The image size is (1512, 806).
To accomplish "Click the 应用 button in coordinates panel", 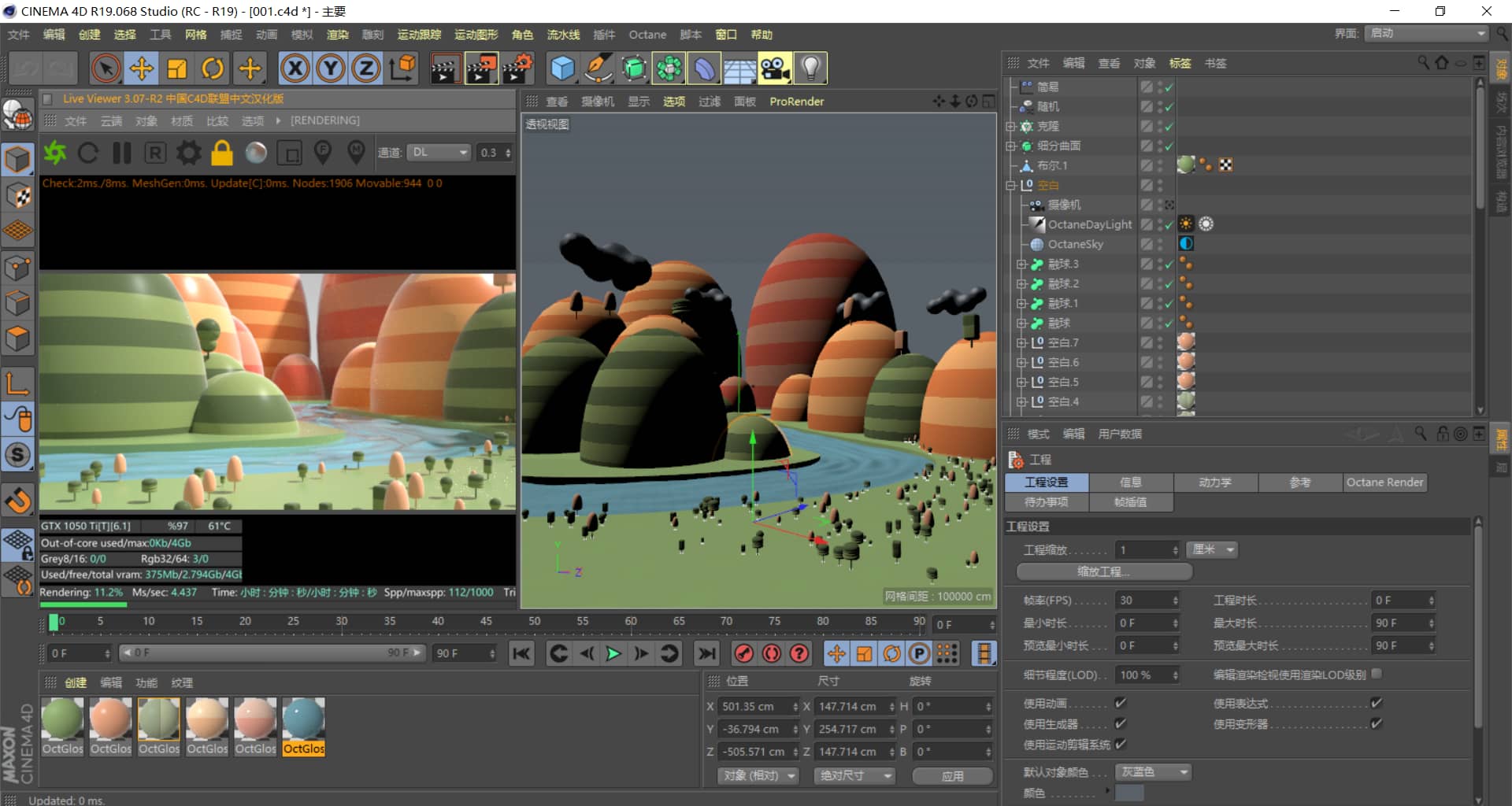I will (x=952, y=776).
